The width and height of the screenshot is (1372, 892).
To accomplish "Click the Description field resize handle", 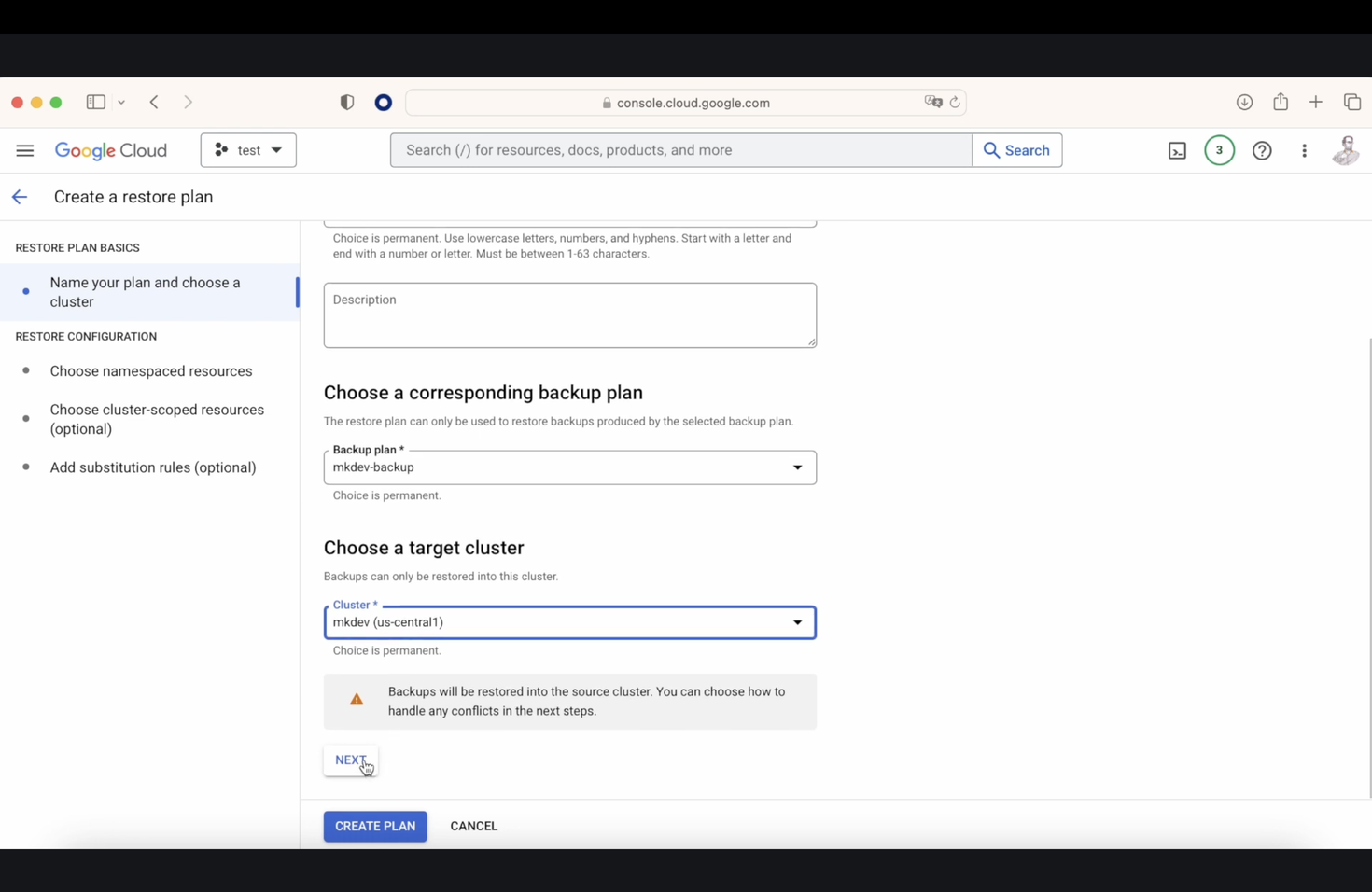I will (811, 342).
